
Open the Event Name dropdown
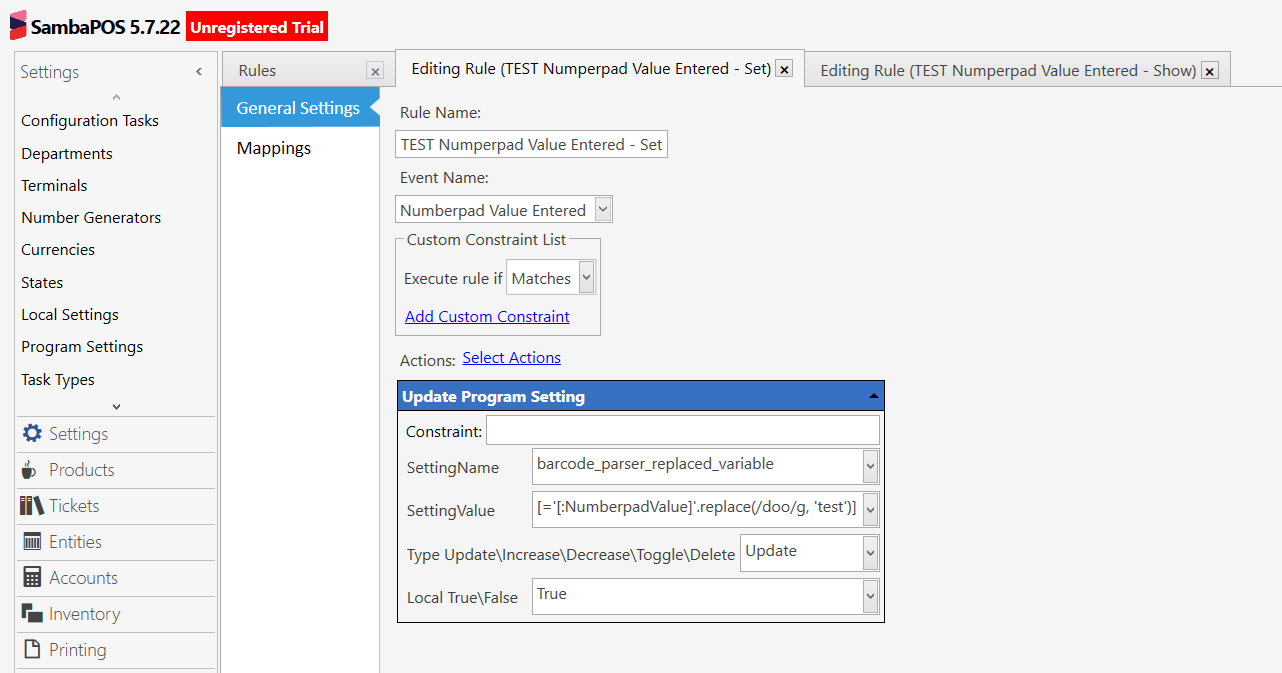coord(602,210)
